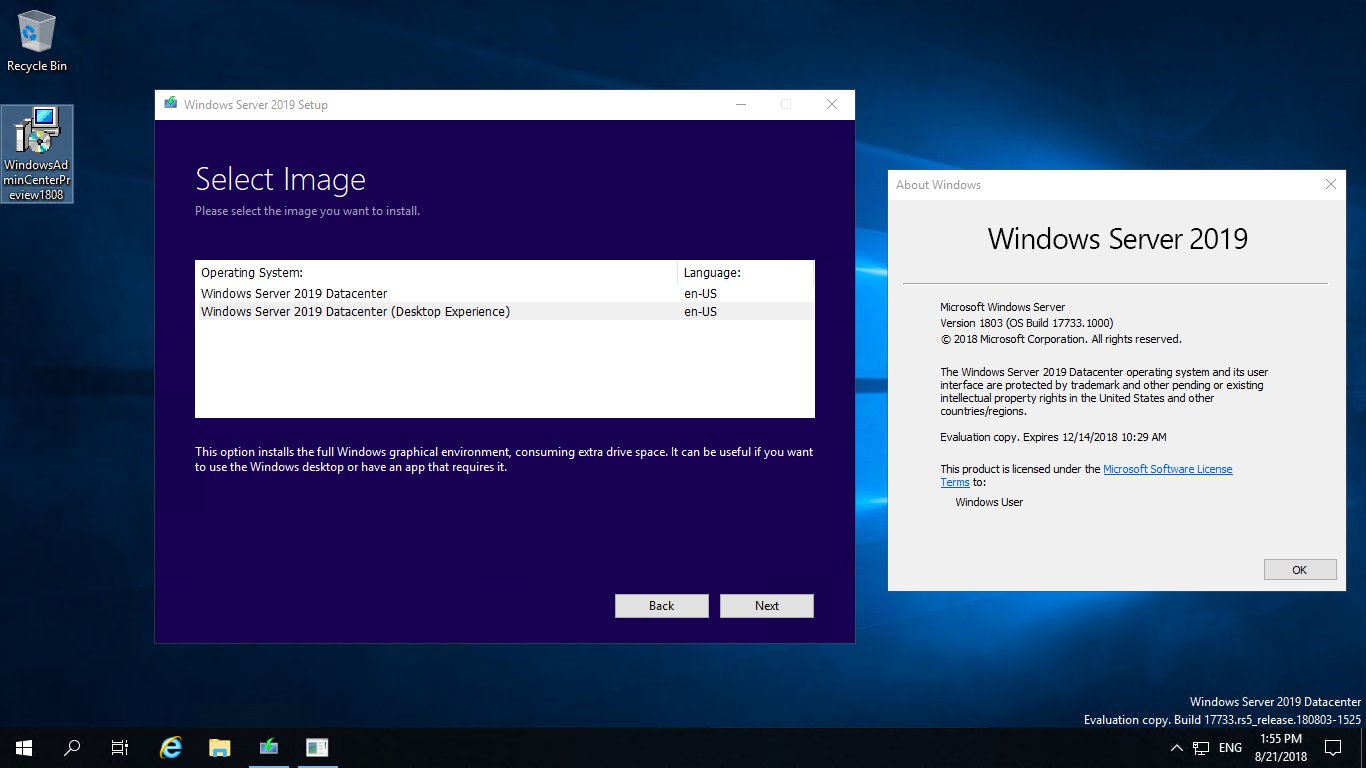Switch to About Windows taskbar item

coord(317,747)
